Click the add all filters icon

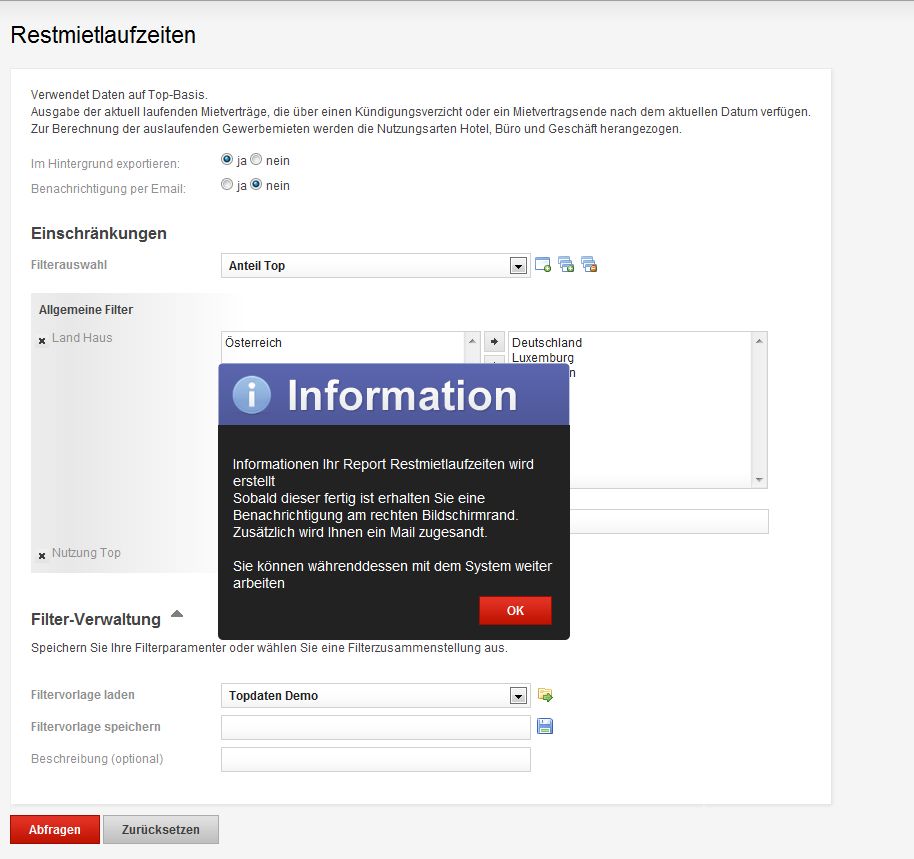(x=566, y=265)
